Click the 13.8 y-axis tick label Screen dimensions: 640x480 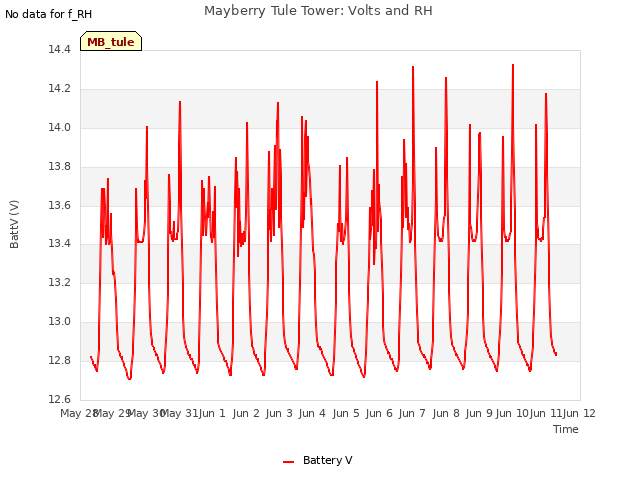tap(59, 167)
